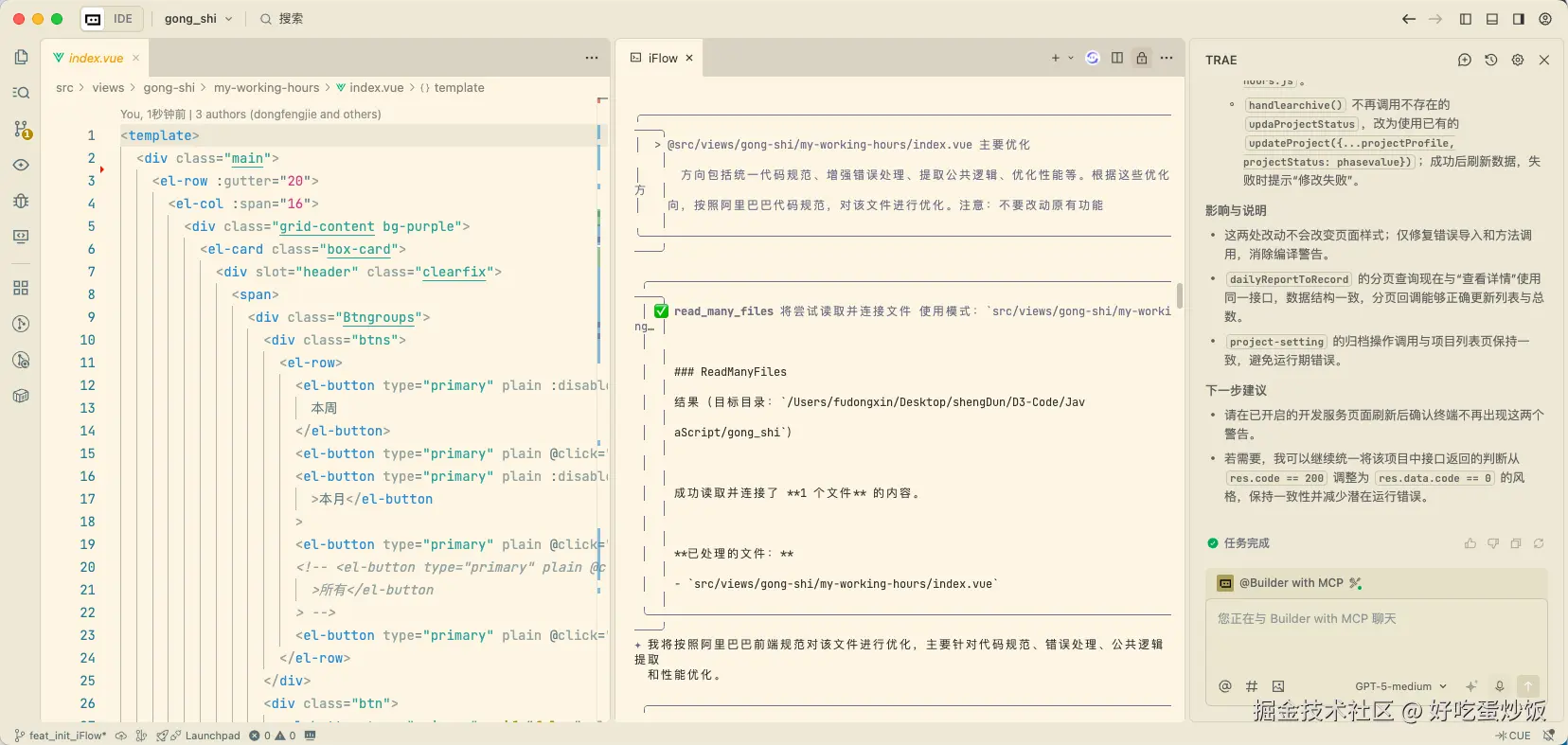Open the Extensions icon in the sidebar
Screen dimensions: 1568x745
tap(21, 288)
